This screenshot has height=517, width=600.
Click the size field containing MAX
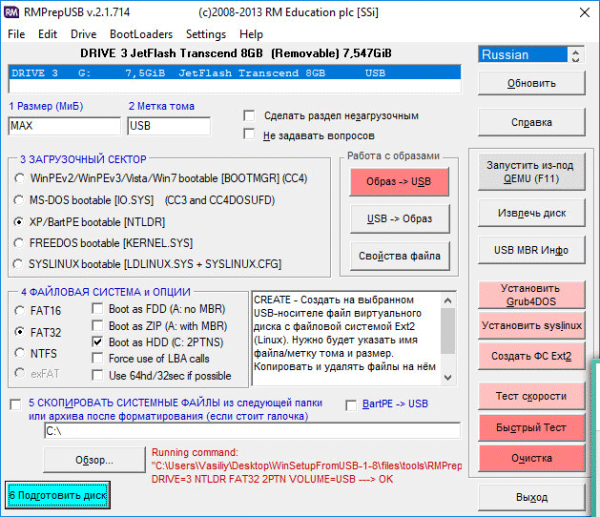[x=64, y=126]
